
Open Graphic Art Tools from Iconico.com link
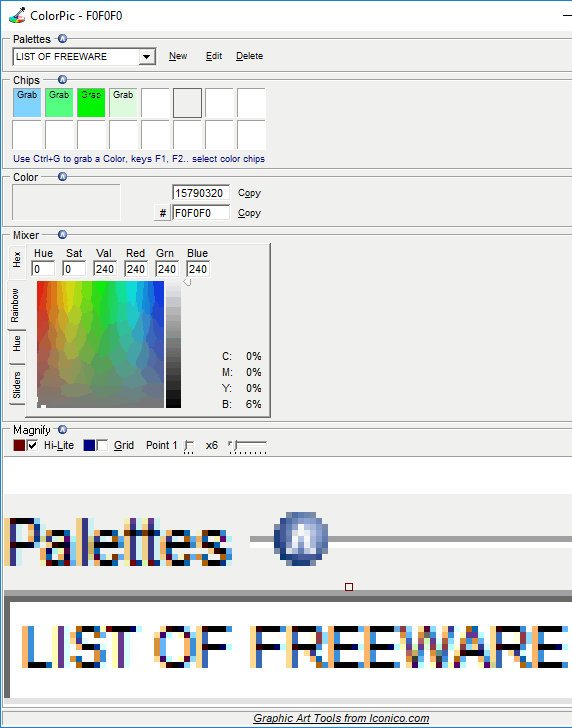[x=341, y=718]
